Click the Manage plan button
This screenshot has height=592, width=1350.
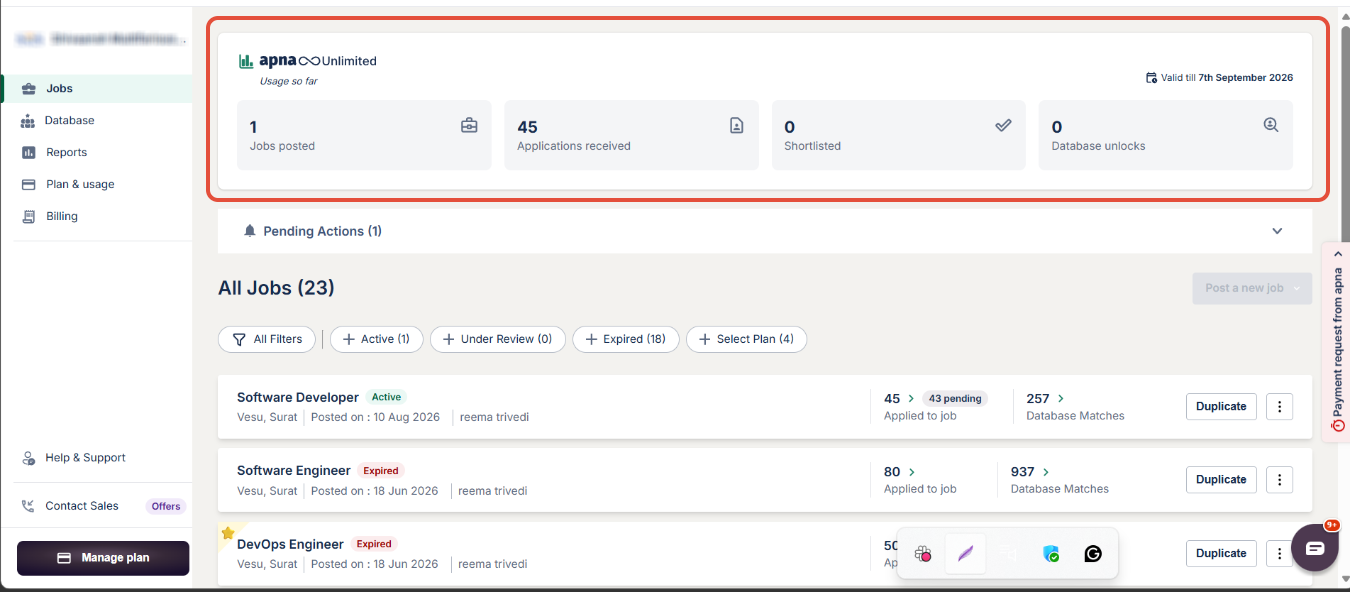coord(103,558)
